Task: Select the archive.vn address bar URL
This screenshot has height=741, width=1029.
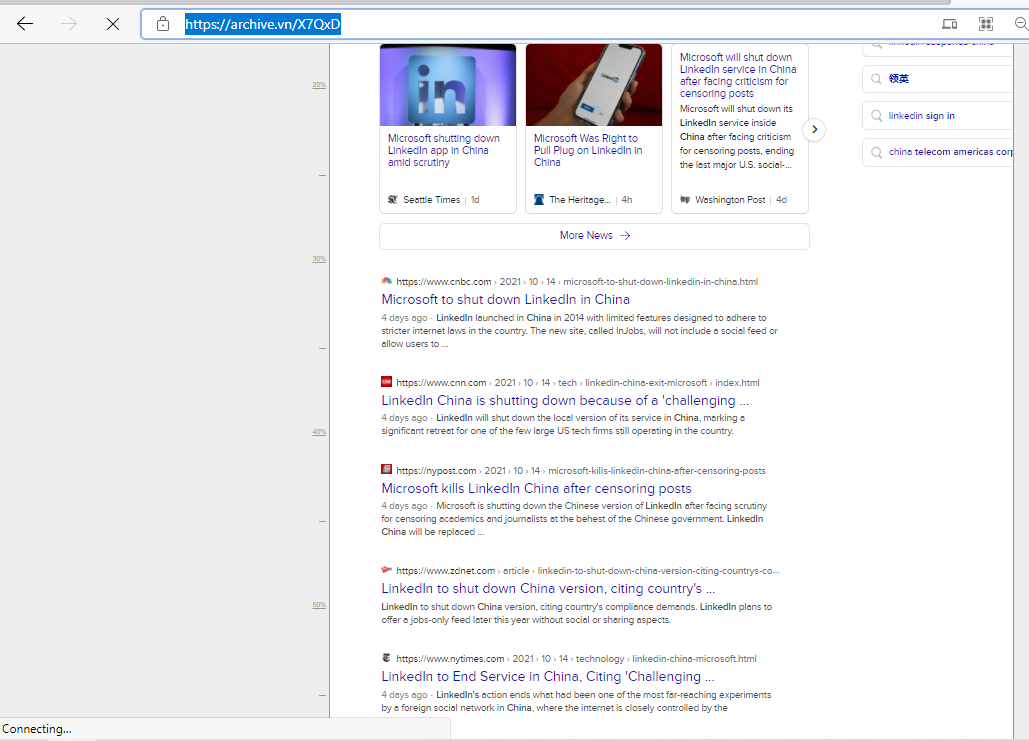Action: tap(262, 24)
